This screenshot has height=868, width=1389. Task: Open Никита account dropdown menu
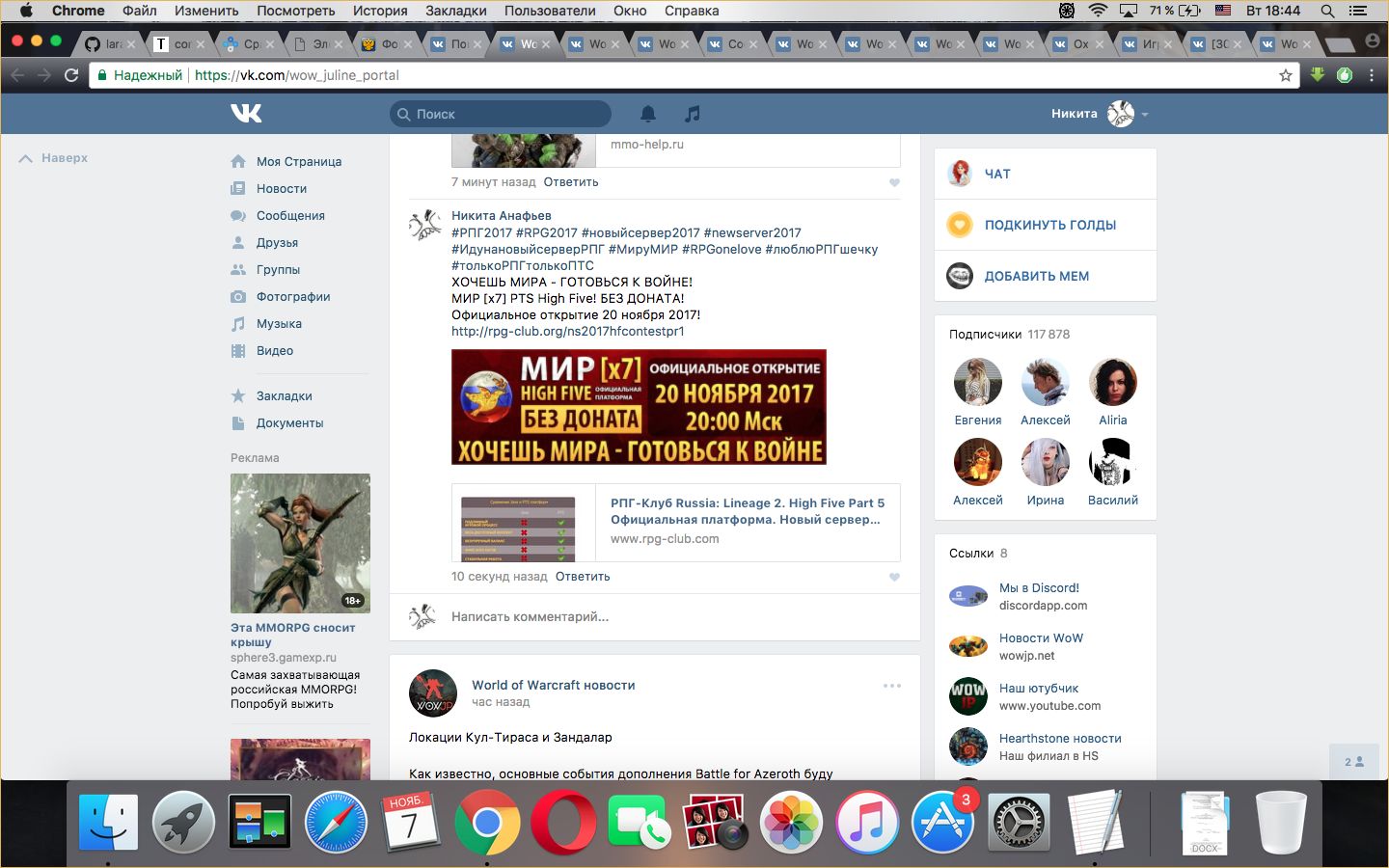tap(1101, 114)
